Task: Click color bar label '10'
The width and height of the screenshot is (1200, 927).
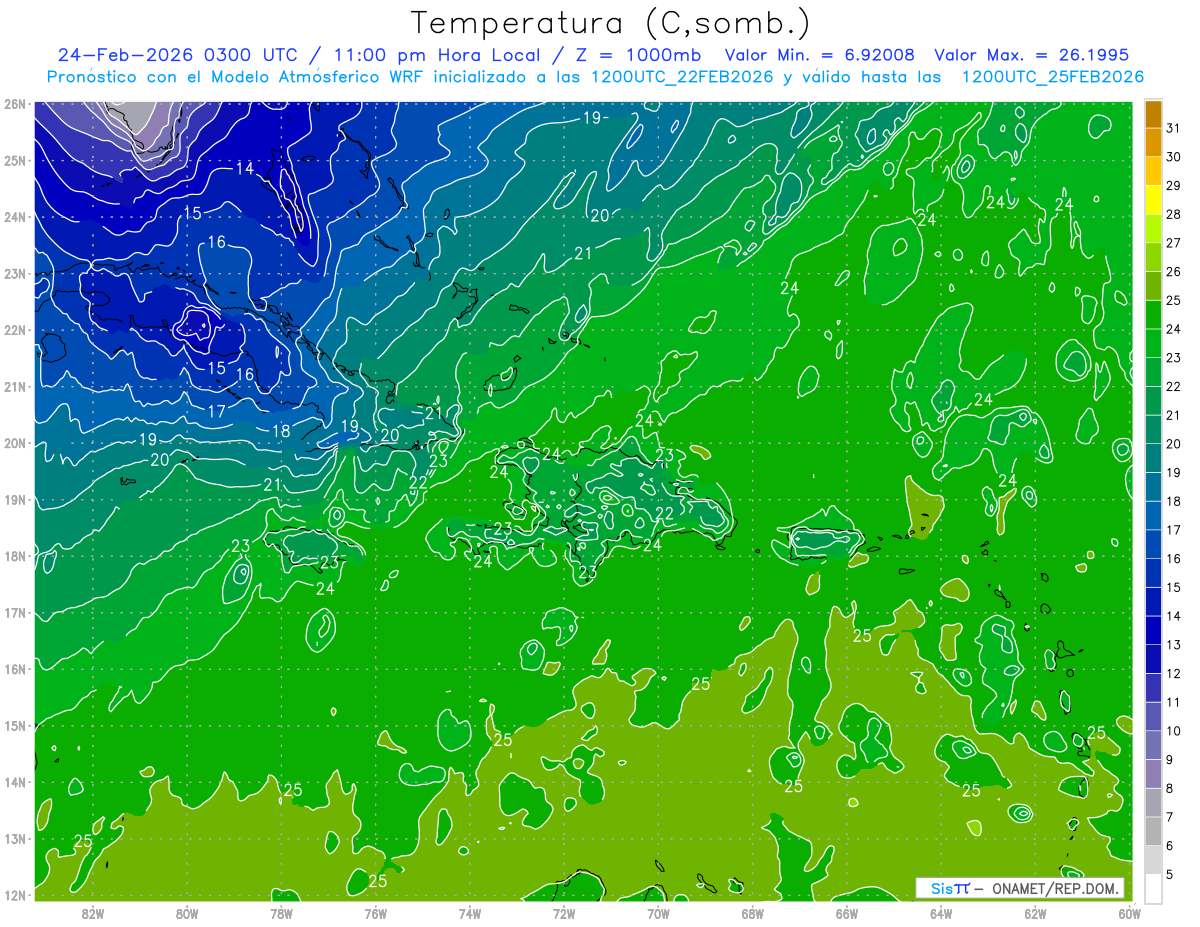Action: point(1174,731)
